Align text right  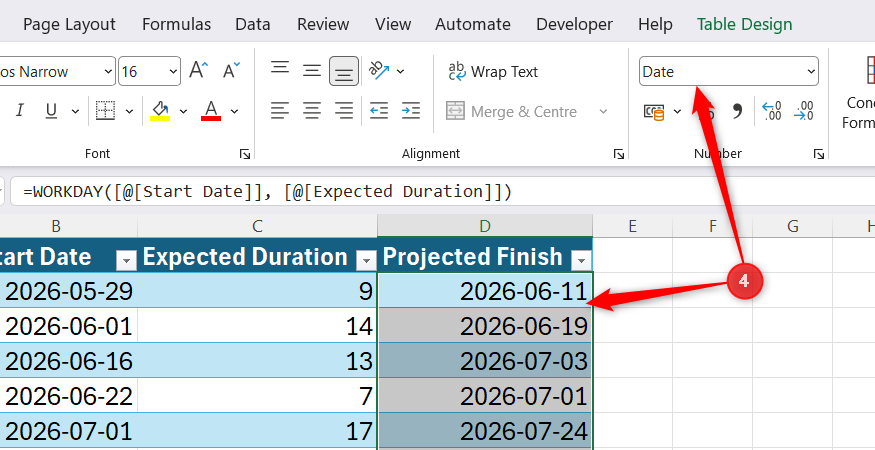tap(344, 111)
